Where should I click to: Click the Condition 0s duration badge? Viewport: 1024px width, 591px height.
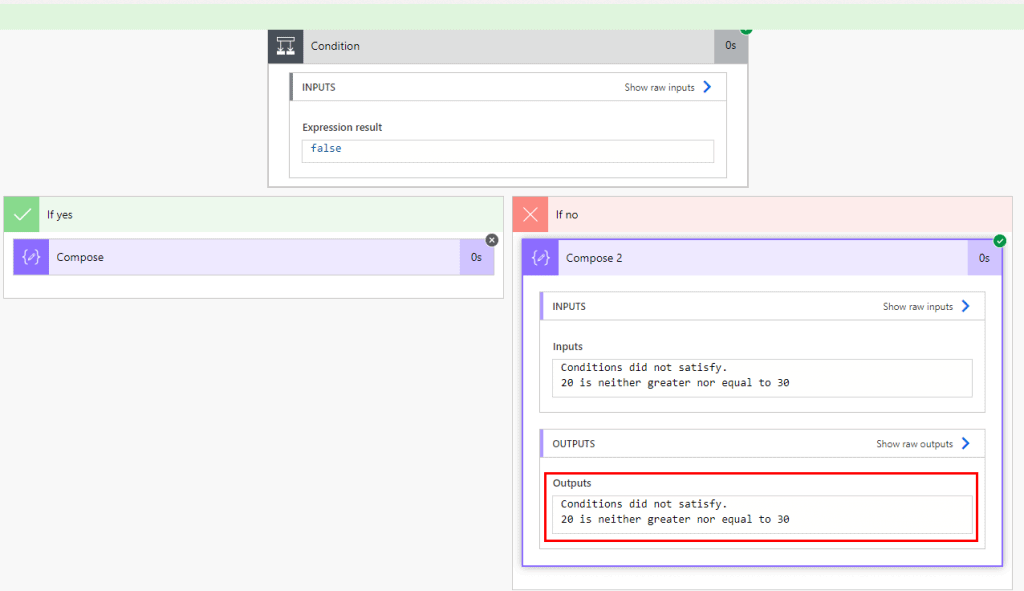[x=730, y=46]
